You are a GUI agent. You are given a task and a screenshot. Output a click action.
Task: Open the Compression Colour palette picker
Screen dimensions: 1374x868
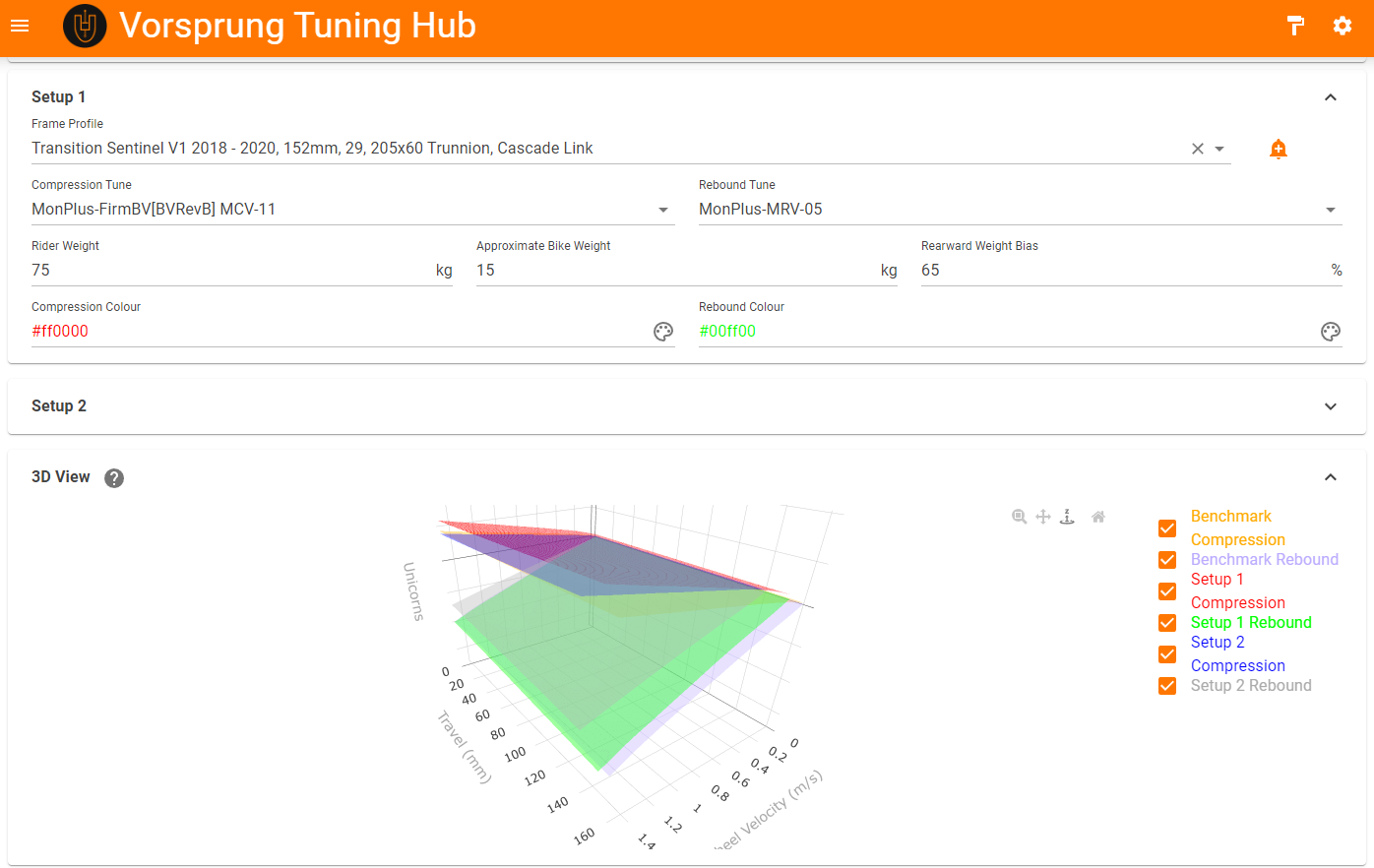pyautogui.click(x=663, y=332)
